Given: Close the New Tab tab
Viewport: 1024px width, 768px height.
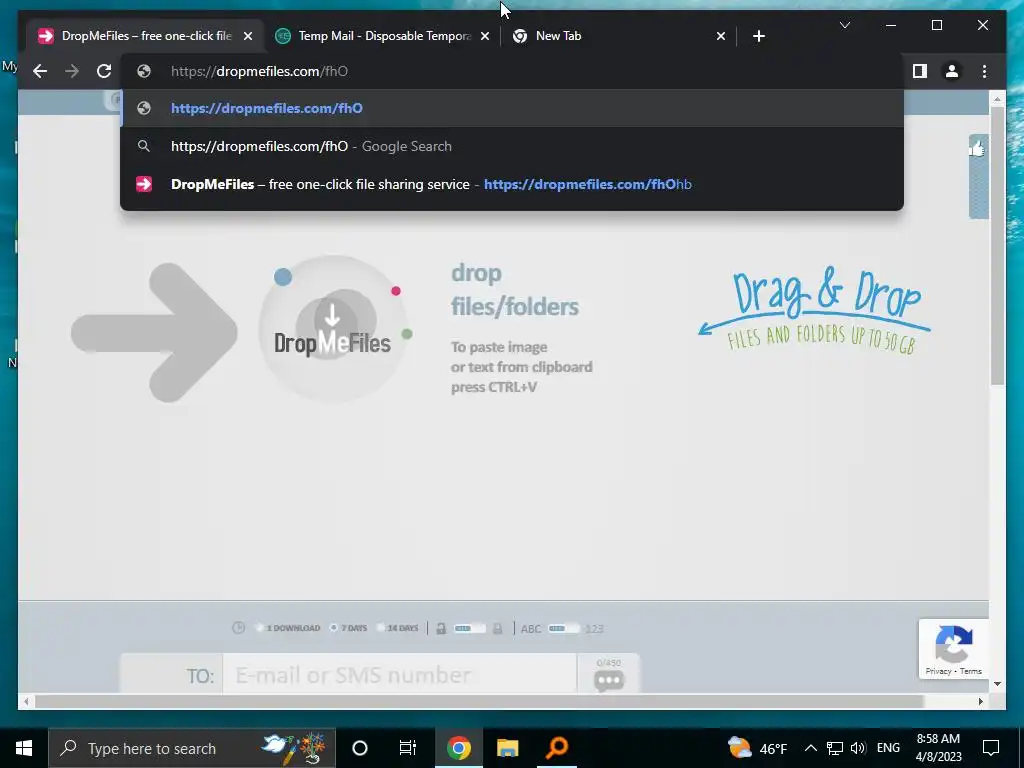Looking at the screenshot, I should 720,36.
